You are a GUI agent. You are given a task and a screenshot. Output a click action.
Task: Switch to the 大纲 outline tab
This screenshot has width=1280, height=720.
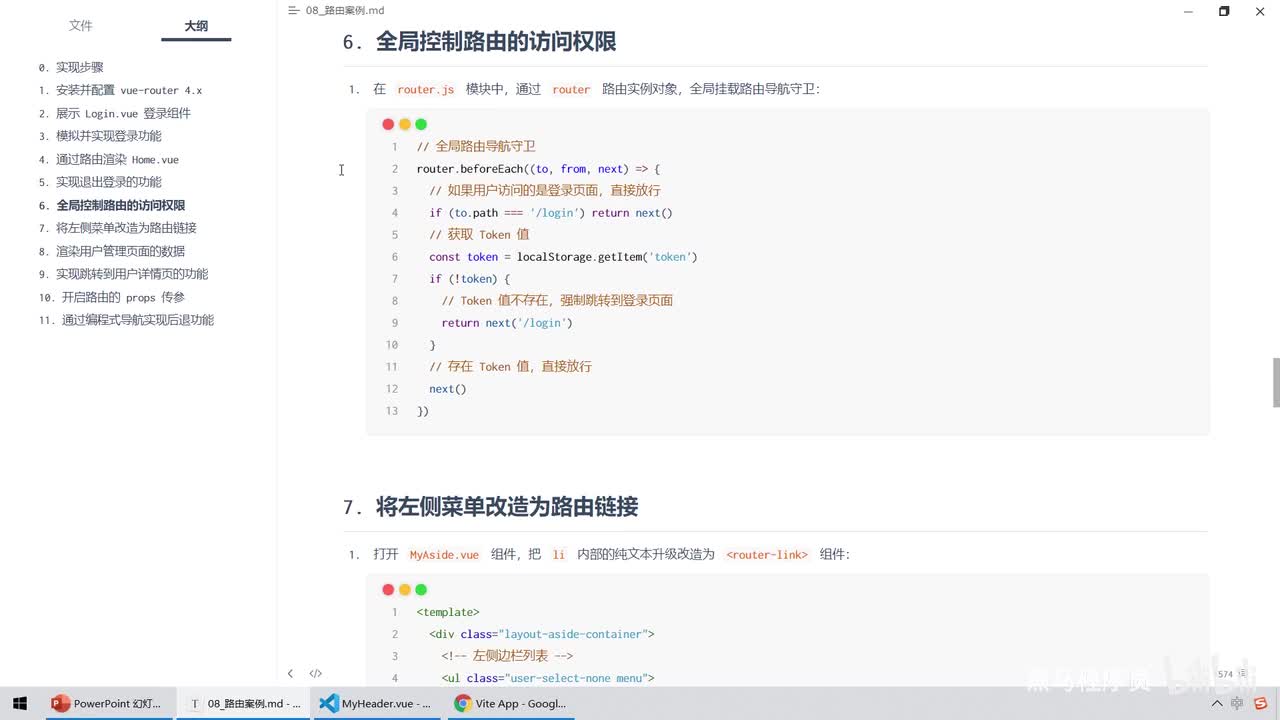[196, 26]
